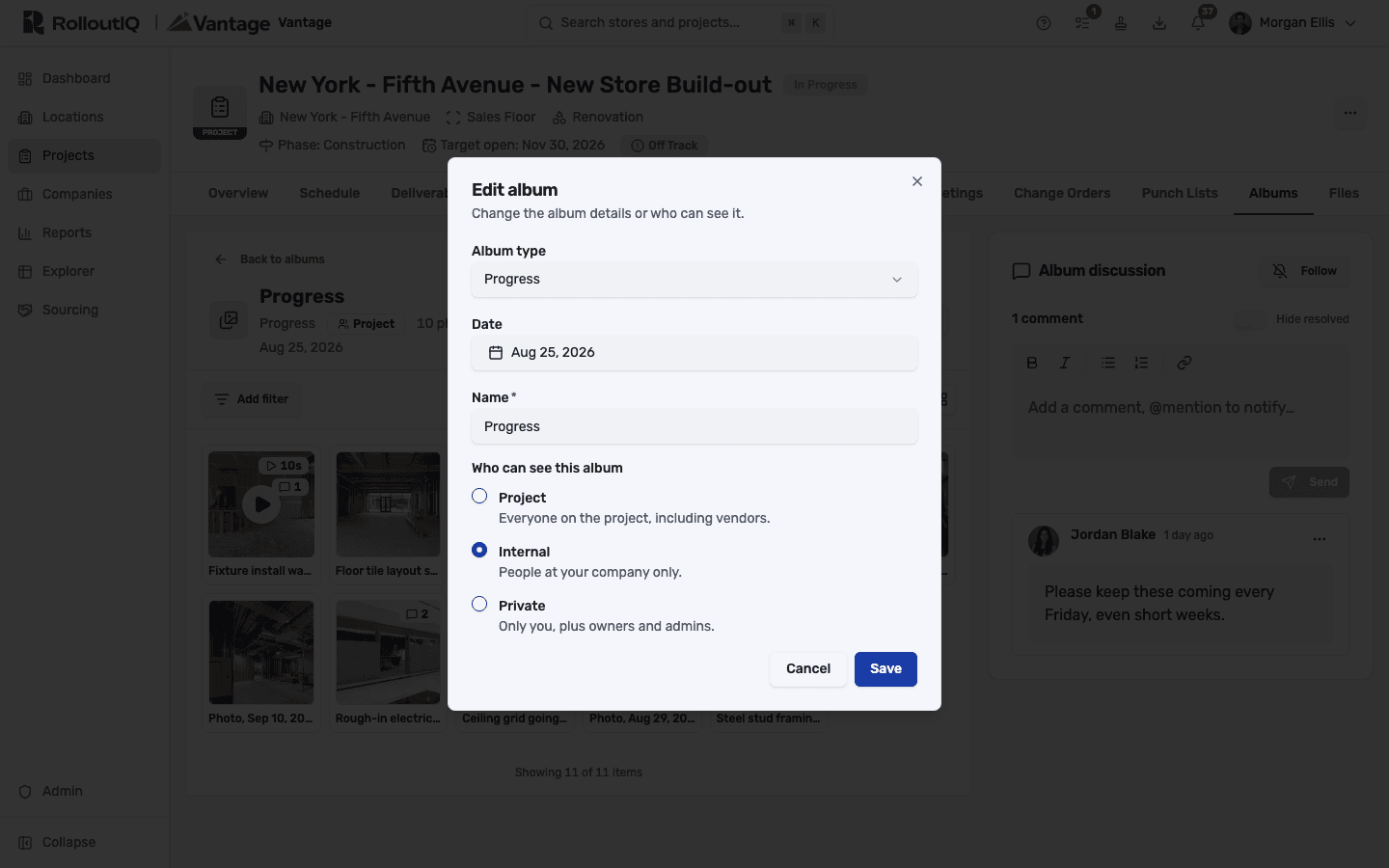The height and width of the screenshot is (868, 1389).
Task: Go back to albums list
Action: (x=270, y=259)
